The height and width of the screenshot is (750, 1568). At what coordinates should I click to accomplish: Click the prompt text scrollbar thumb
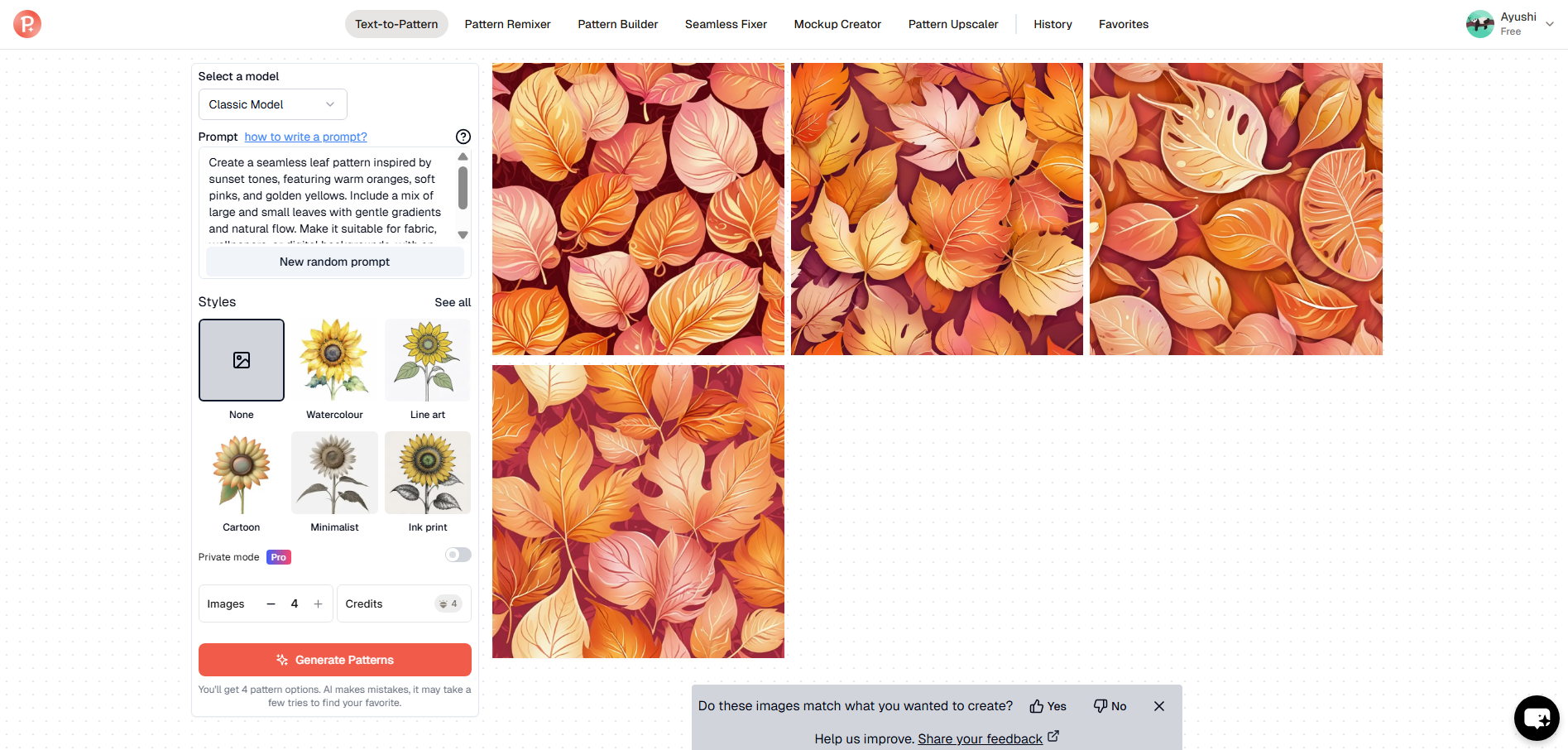pyautogui.click(x=463, y=188)
